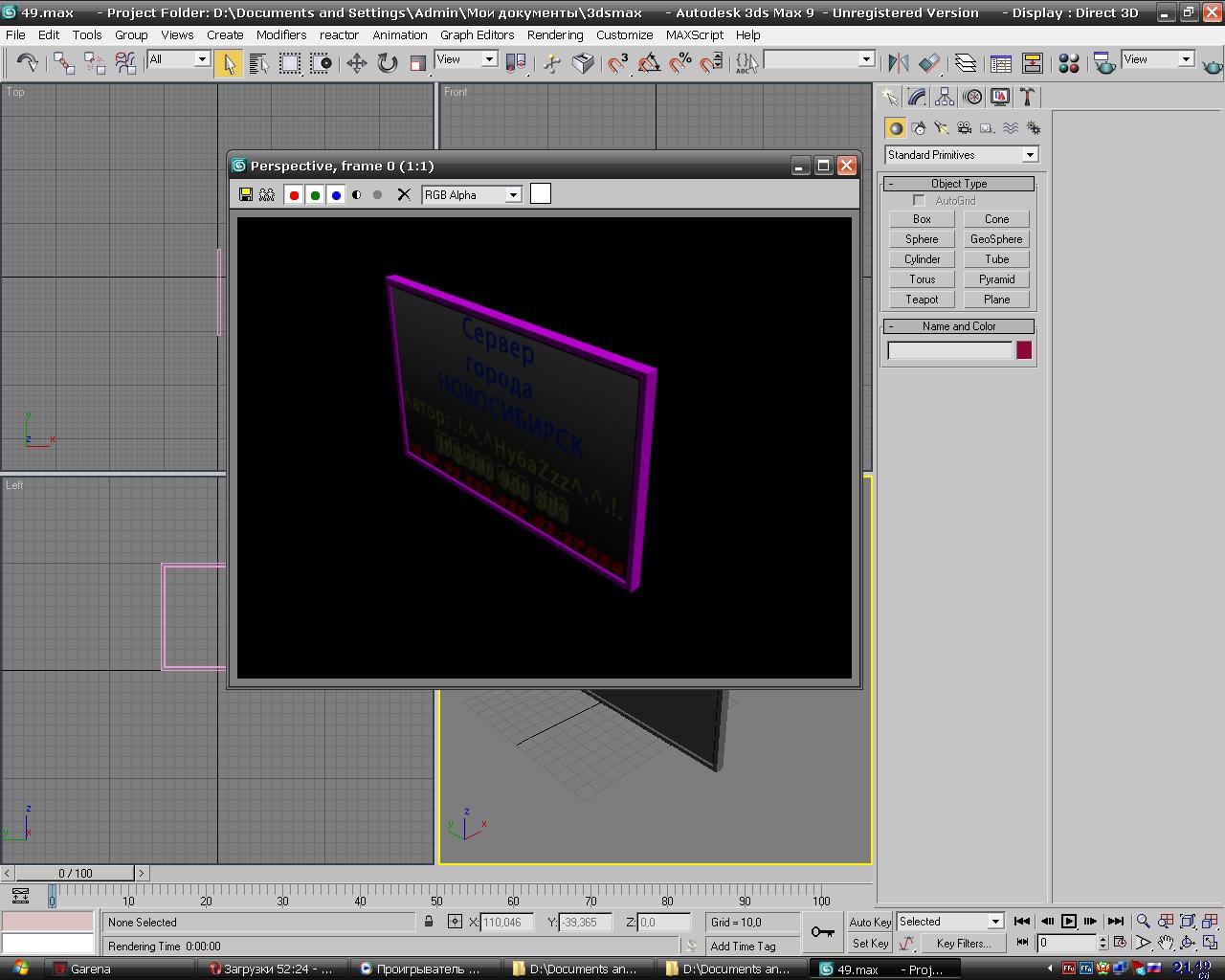Clear the render window with X icon
This screenshot has height=980, width=1225.
(404, 194)
